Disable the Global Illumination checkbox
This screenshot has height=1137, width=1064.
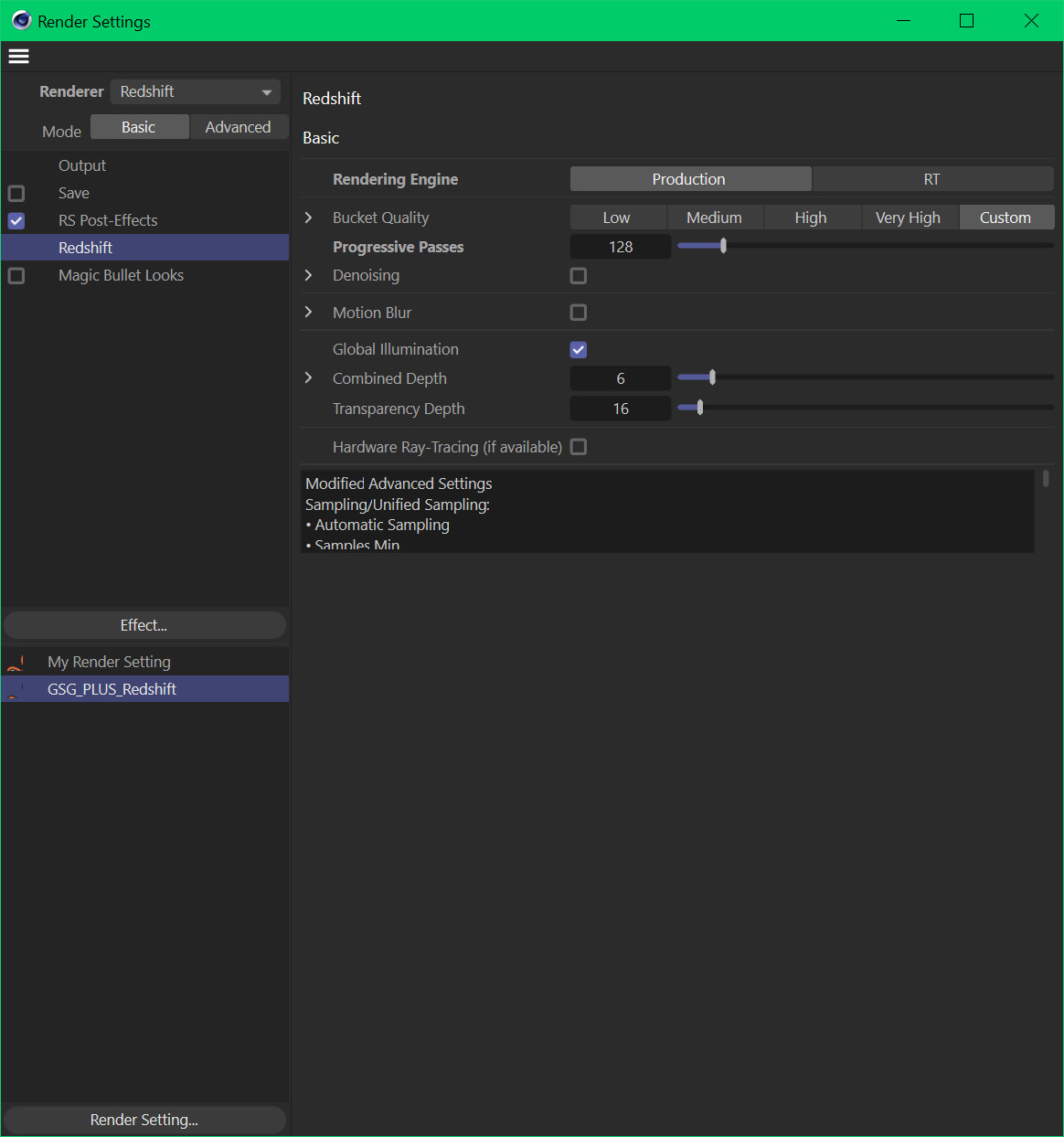579,349
